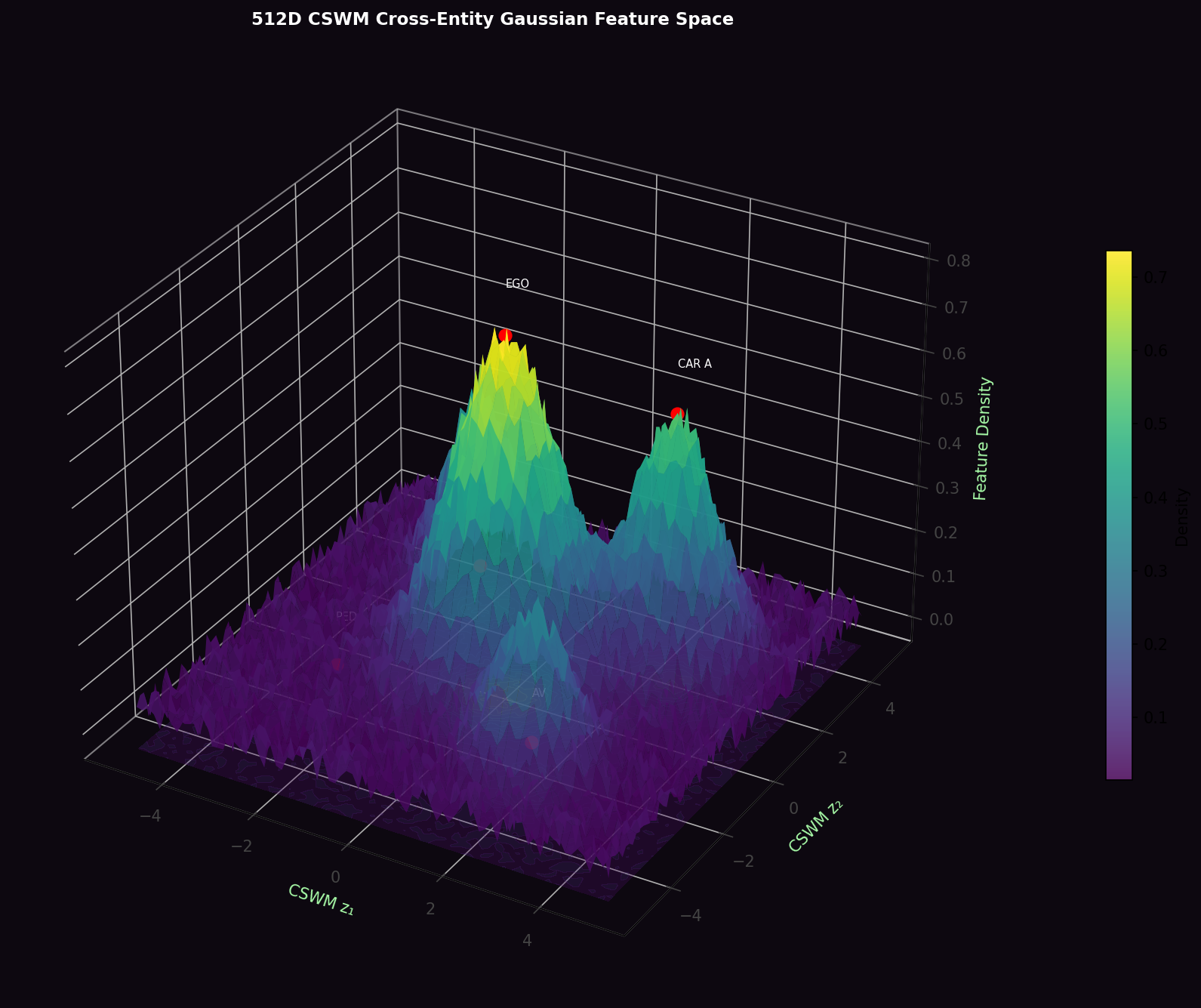Screen dimensions: 1201x1008
Task: Select the 'CSWM z₁' axis label
Action: pyautogui.click(x=321, y=899)
